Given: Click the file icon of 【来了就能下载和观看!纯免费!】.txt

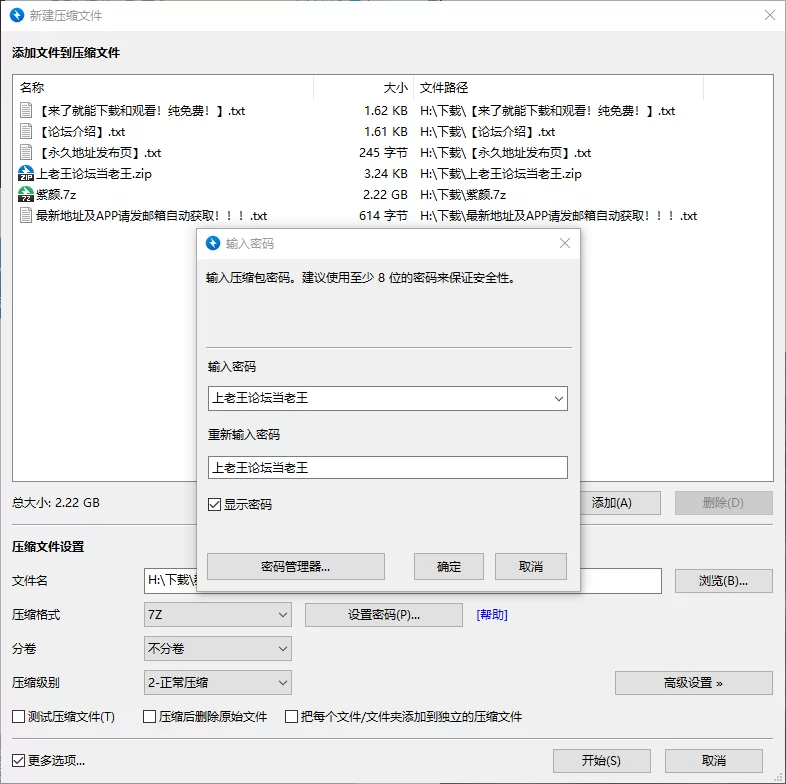Looking at the screenshot, I should tap(26, 110).
